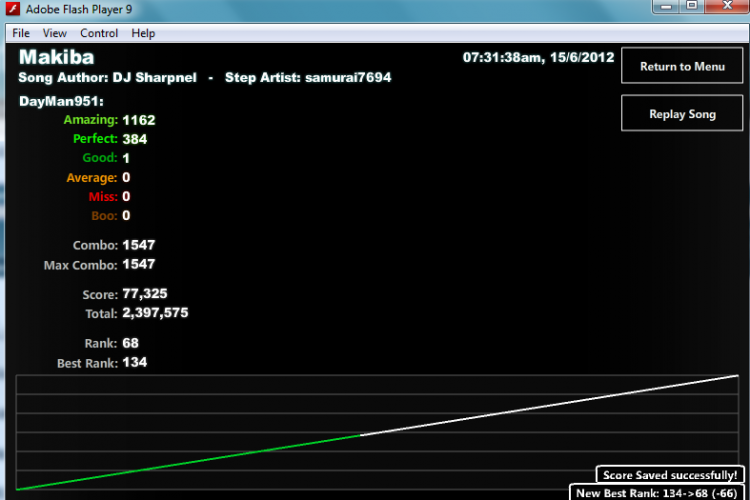The width and height of the screenshot is (750, 500).
Task: Click the Max Combo value 1547
Action: 139,264
